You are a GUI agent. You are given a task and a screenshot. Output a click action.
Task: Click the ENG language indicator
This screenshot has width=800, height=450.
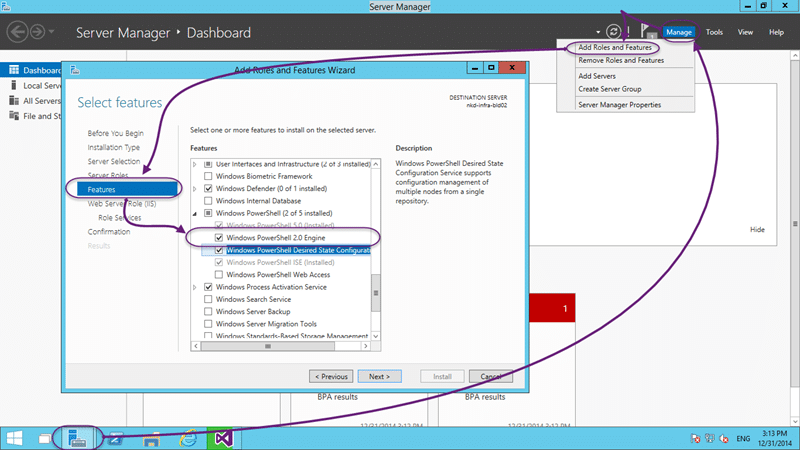coord(743,438)
